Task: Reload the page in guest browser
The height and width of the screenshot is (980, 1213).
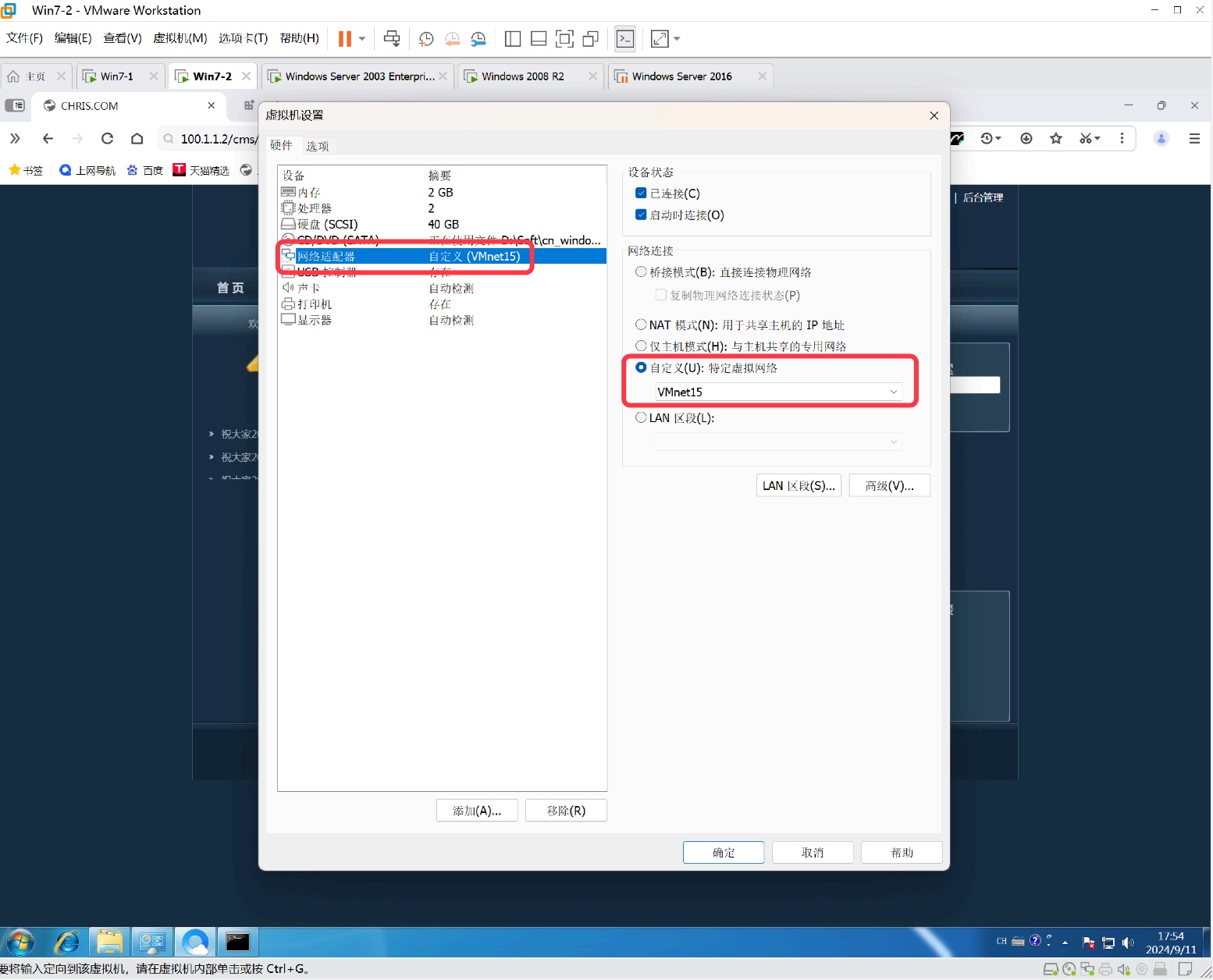Action: [108, 138]
